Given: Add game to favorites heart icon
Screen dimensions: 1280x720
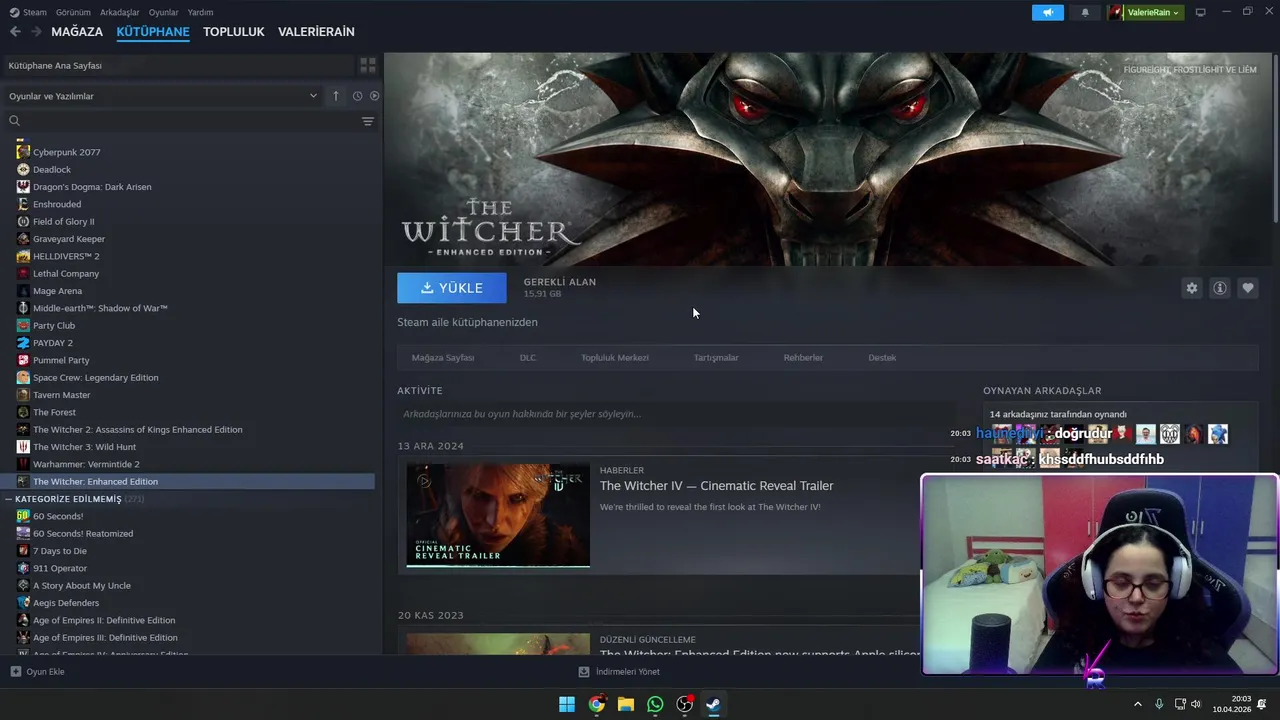Looking at the screenshot, I should (1248, 288).
